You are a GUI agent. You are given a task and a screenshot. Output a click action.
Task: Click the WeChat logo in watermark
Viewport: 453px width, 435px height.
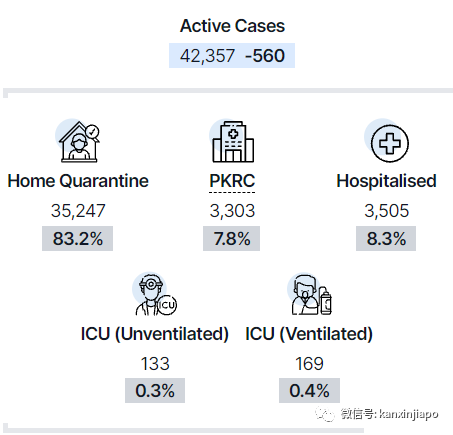coord(325,414)
